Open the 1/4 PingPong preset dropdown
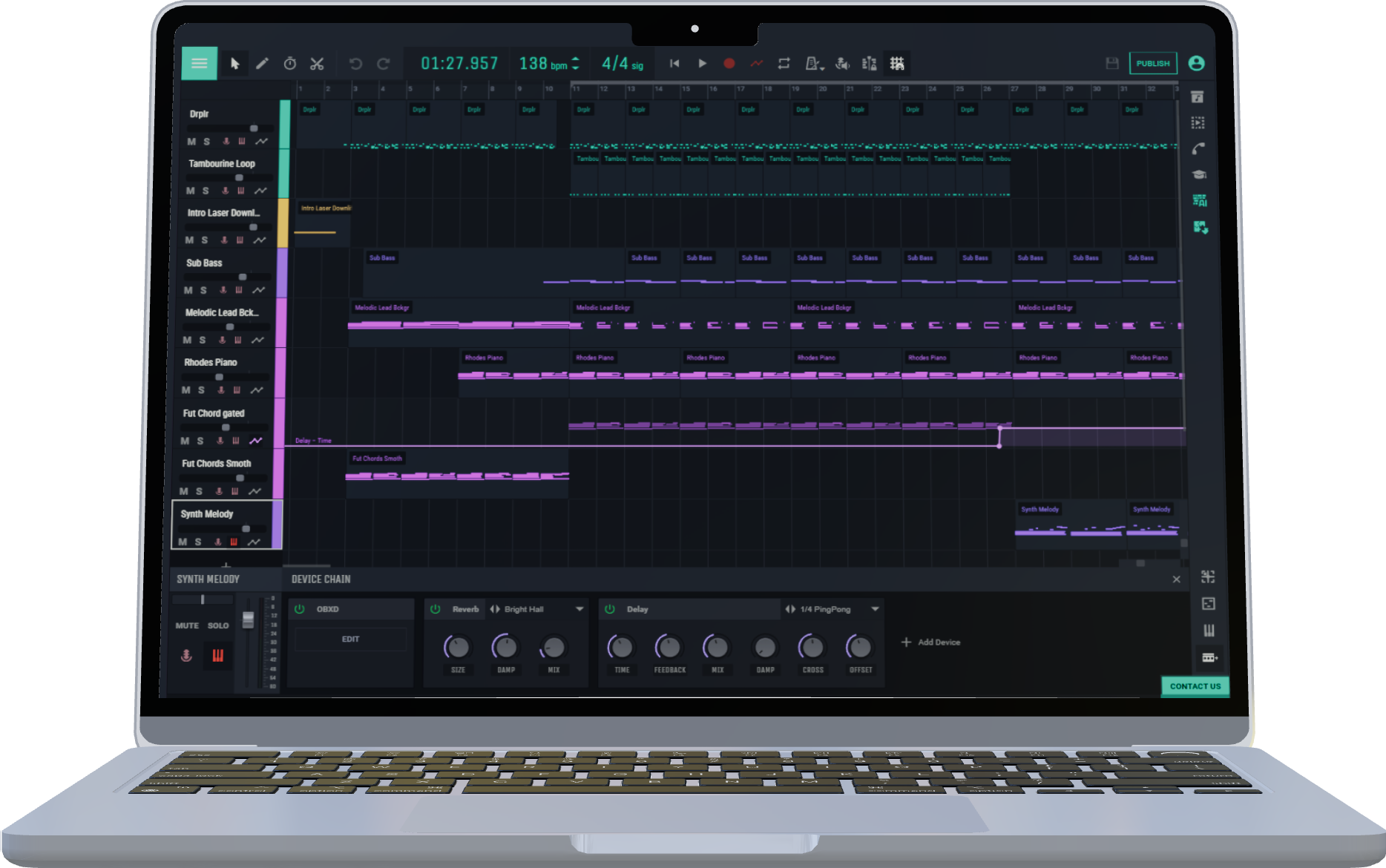 [x=876, y=609]
